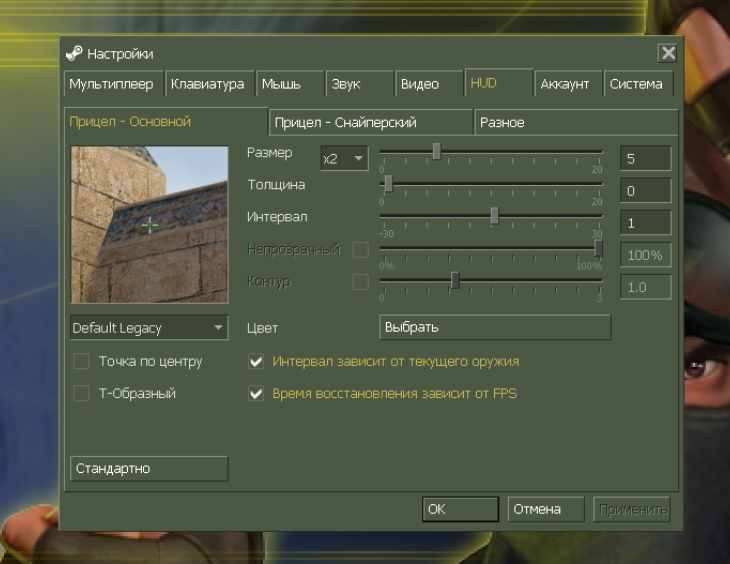
Task: Click the Цвет label text
Action: [x=262, y=328]
